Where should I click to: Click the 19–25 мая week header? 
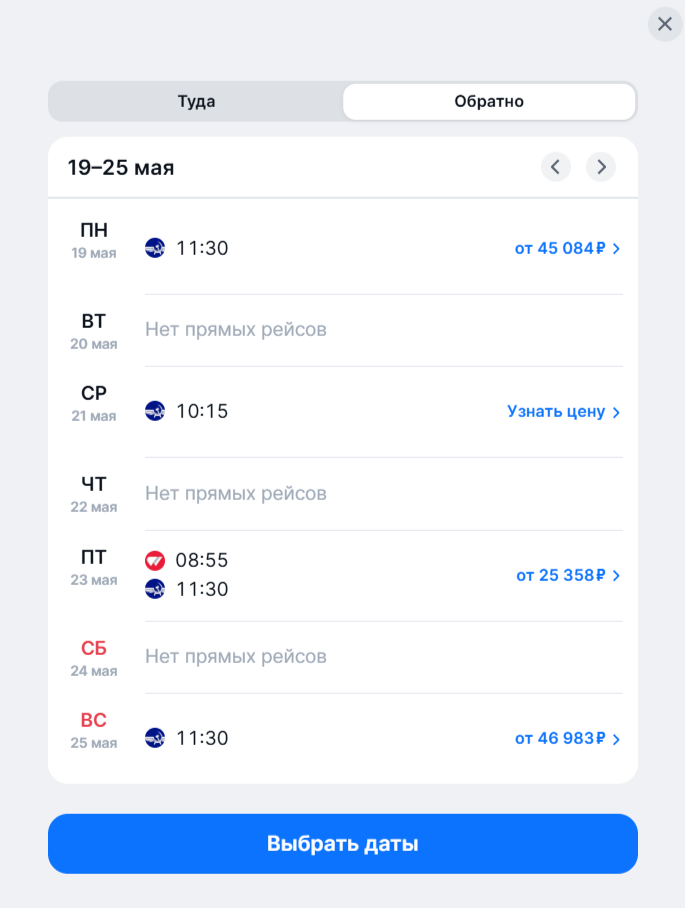pyautogui.click(x=121, y=167)
